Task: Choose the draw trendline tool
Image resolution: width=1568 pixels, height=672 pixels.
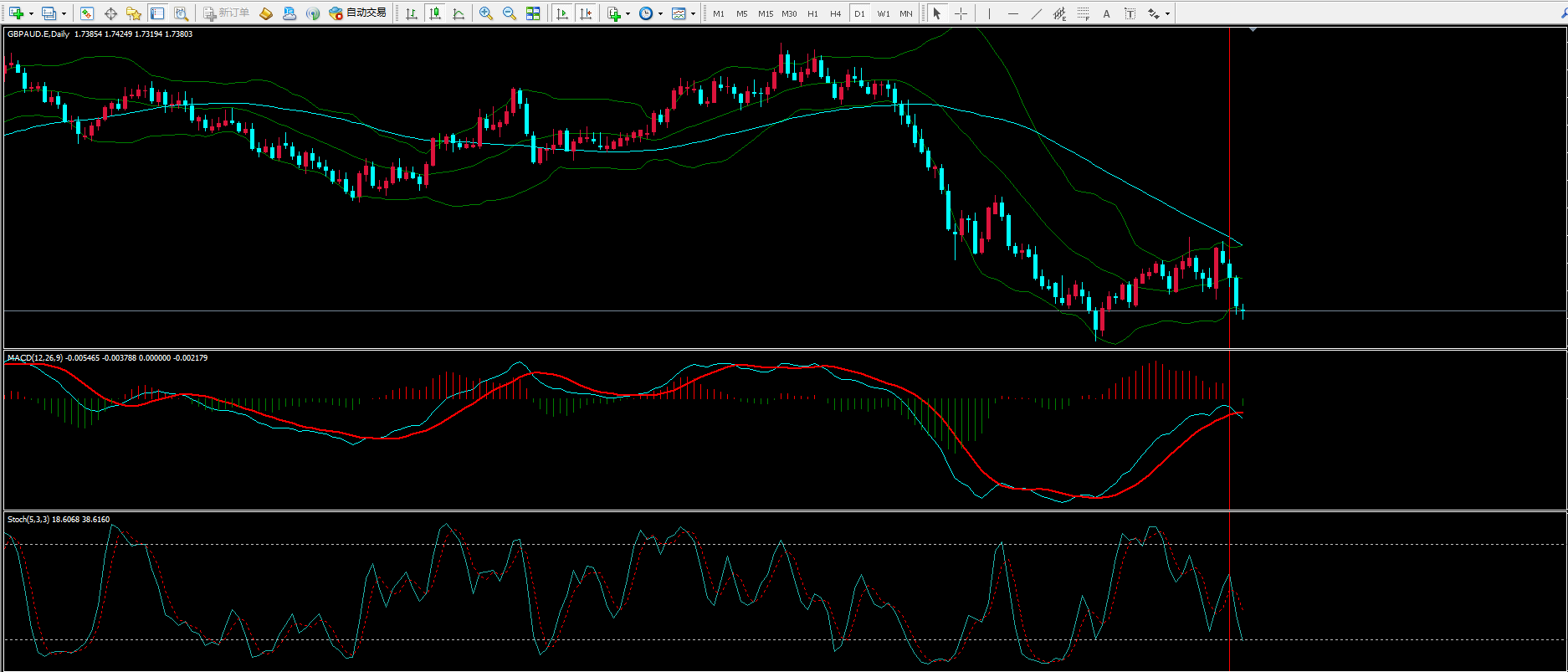Action: pos(1037,13)
